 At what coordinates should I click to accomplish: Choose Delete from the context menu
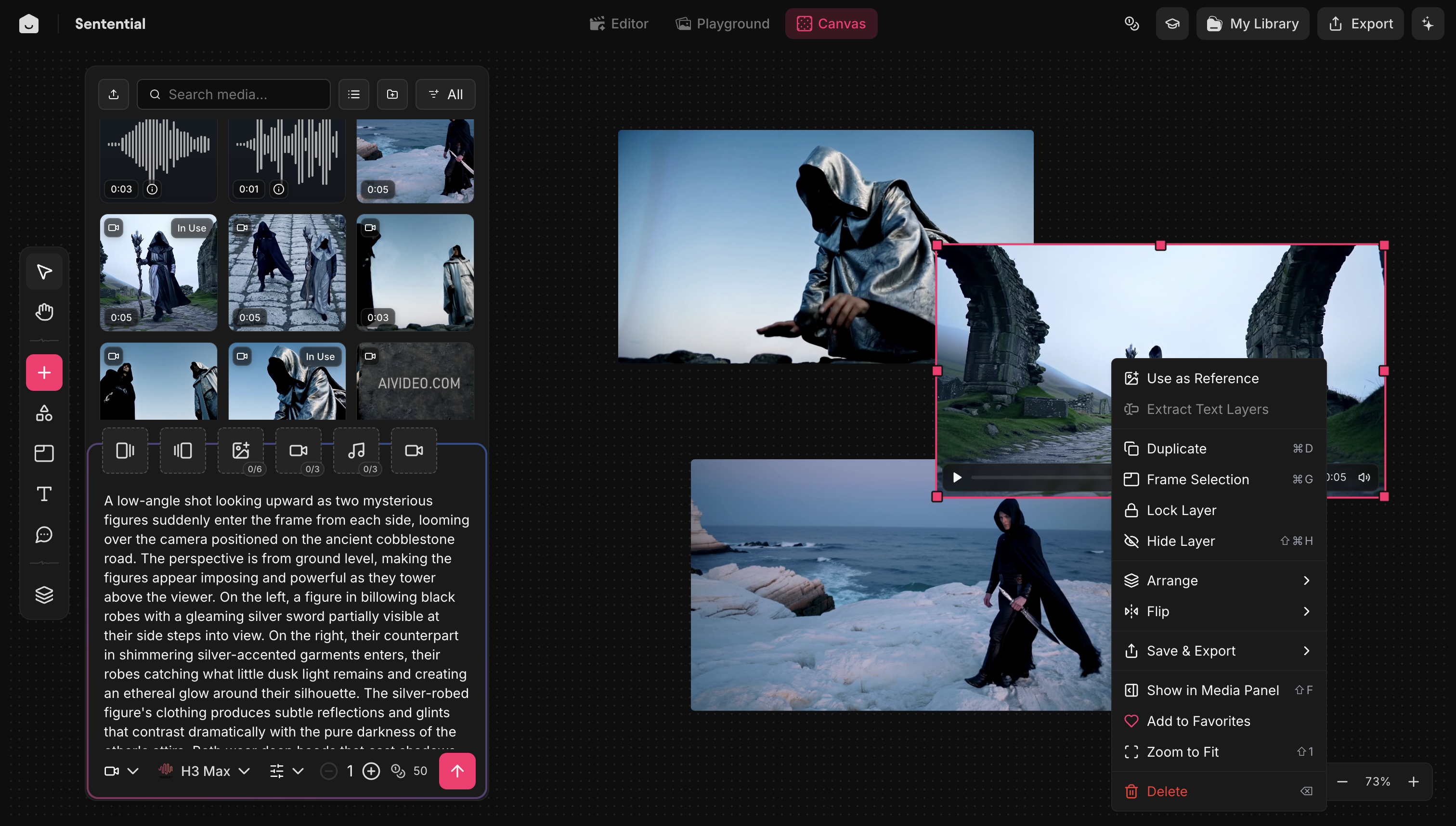pos(1218,791)
